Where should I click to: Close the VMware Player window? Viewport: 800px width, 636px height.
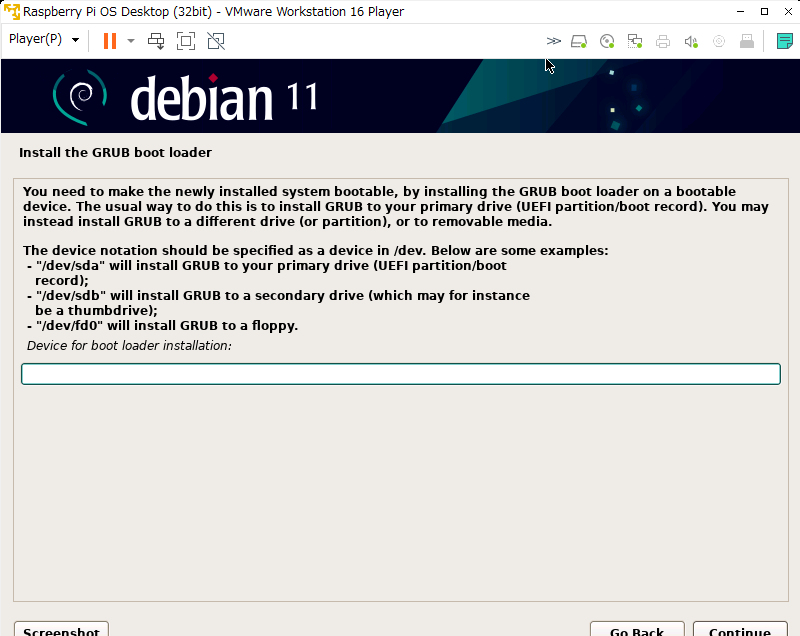(788, 11)
